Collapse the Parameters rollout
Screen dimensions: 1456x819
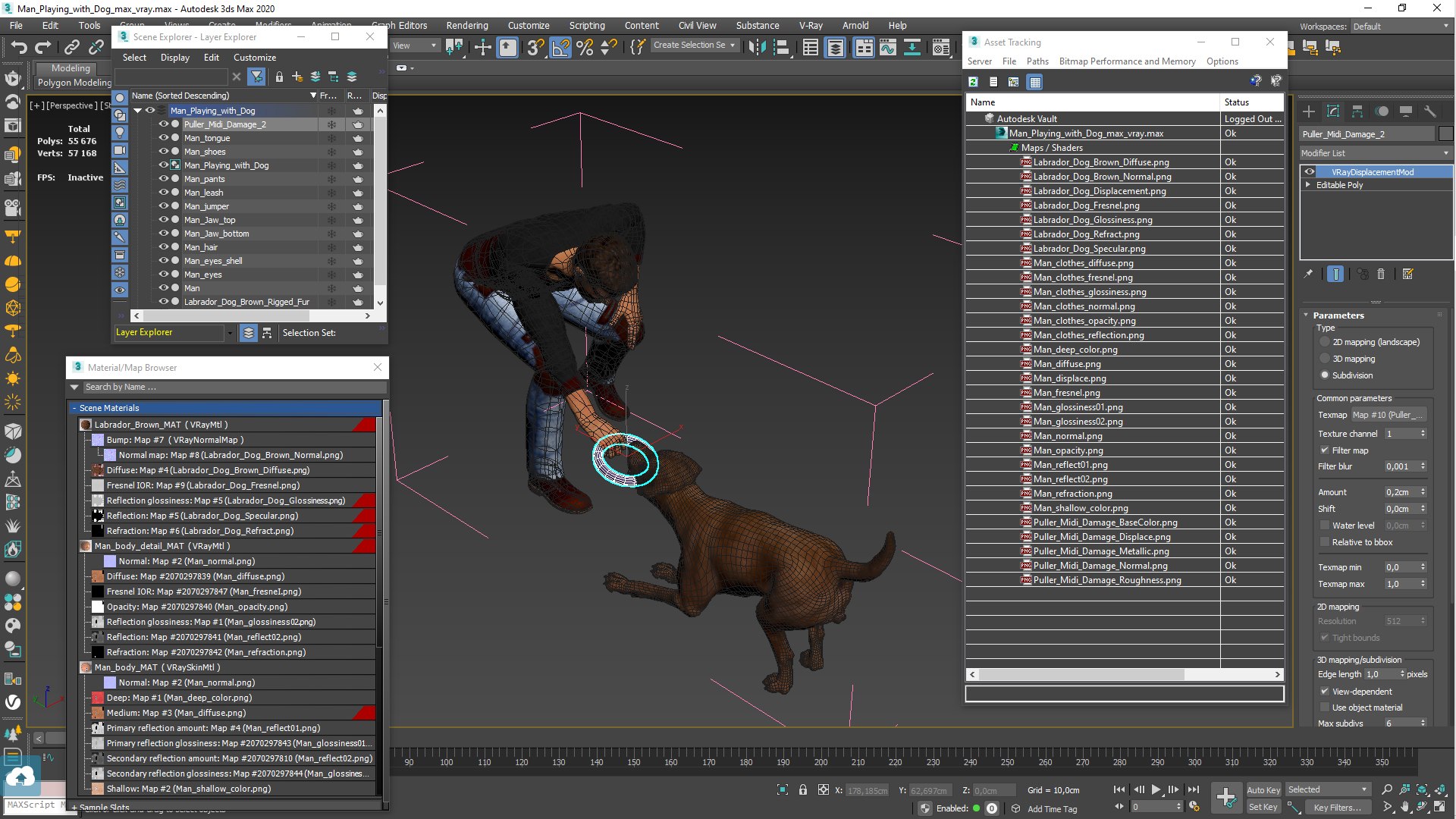(1306, 315)
